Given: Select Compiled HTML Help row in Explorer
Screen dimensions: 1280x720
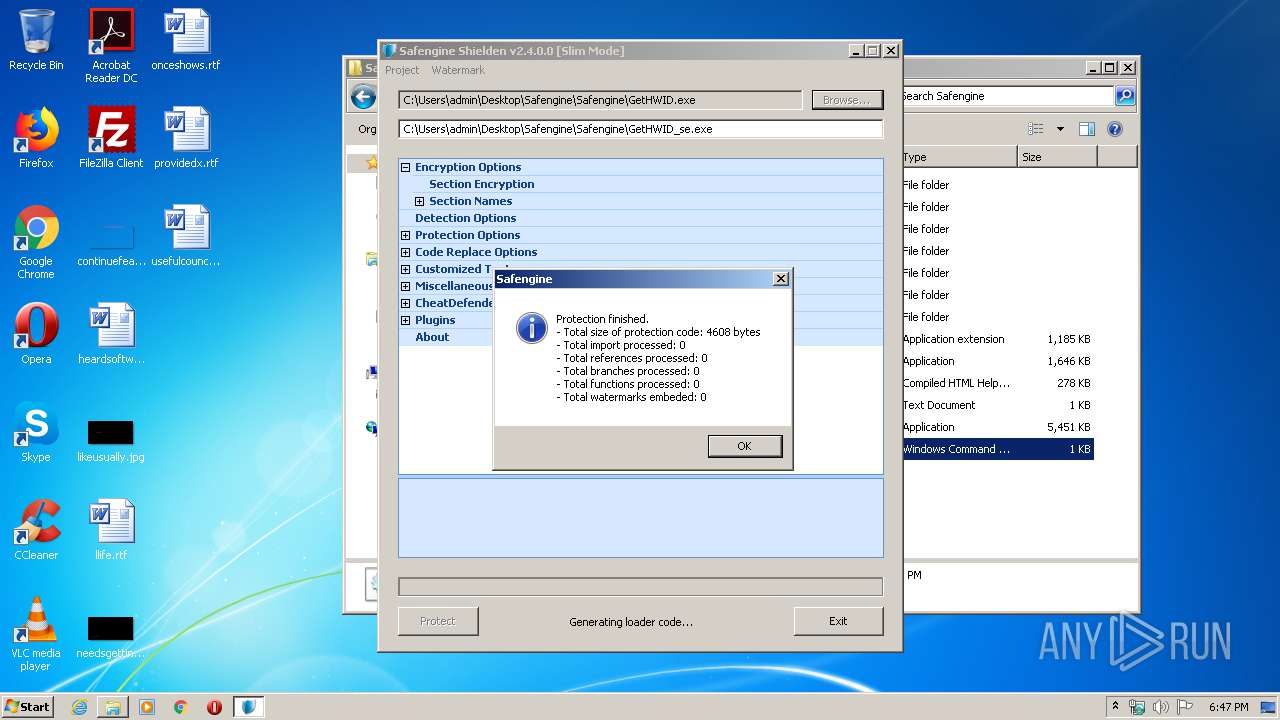Looking at the screenshot, I should pos(997,383).
